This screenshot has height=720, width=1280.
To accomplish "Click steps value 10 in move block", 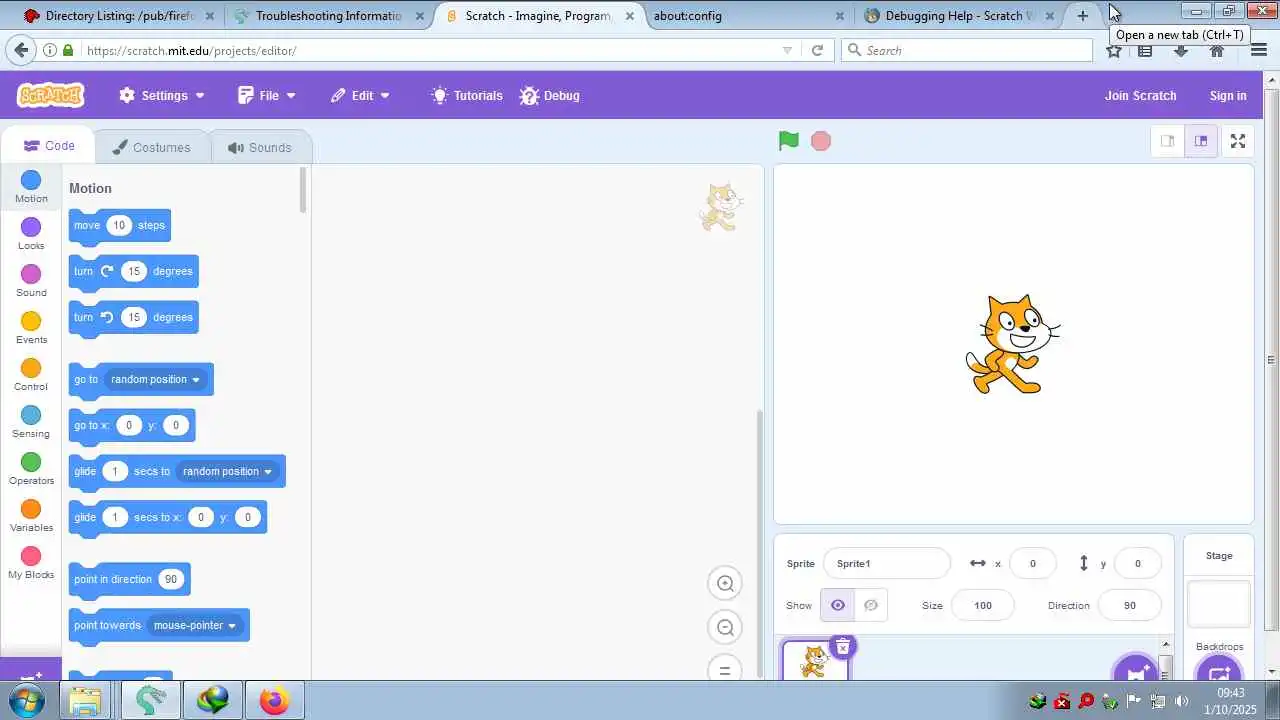I will (119, 225).
